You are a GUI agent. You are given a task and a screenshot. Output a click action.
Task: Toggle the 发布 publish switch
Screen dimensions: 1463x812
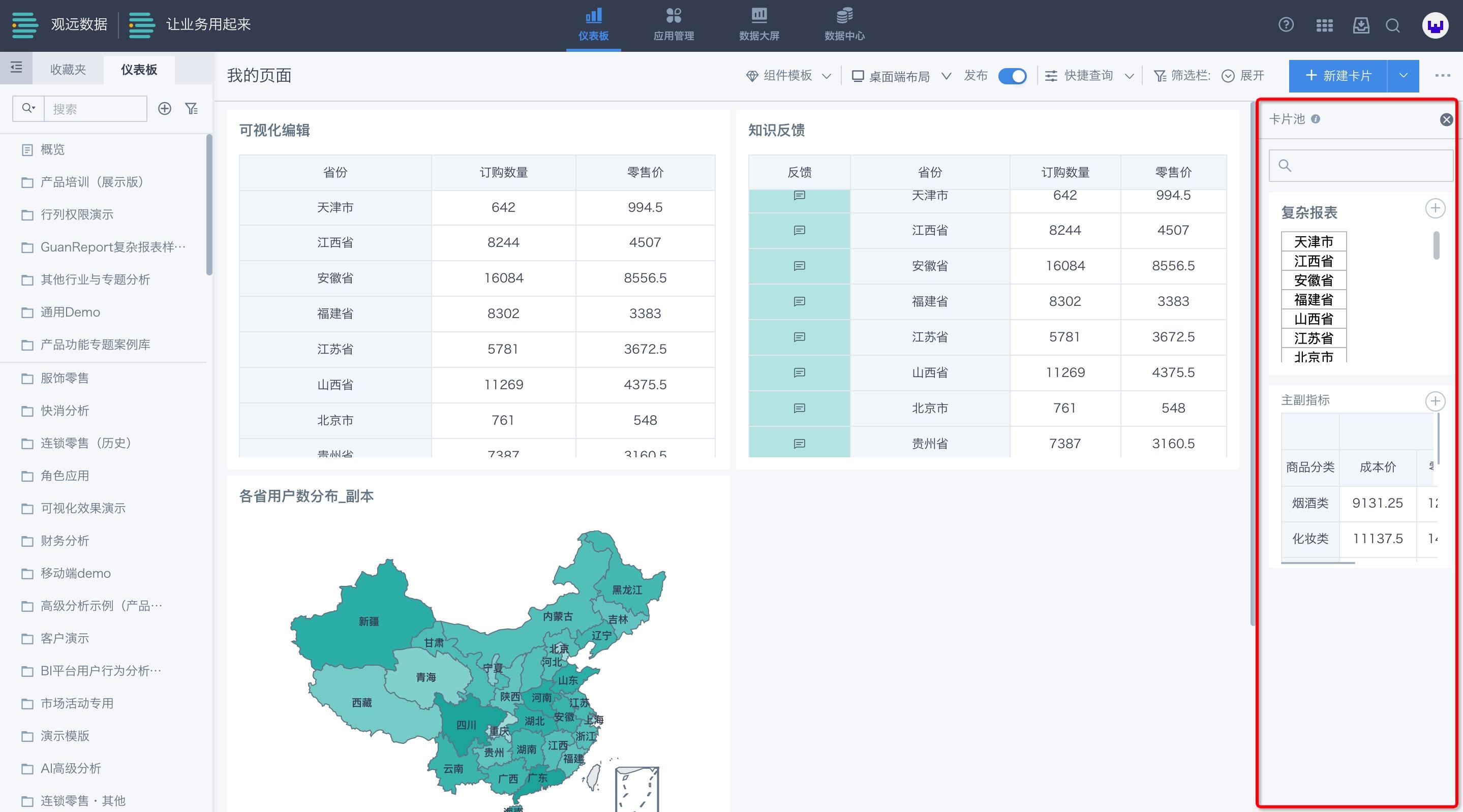[1012, 76]
